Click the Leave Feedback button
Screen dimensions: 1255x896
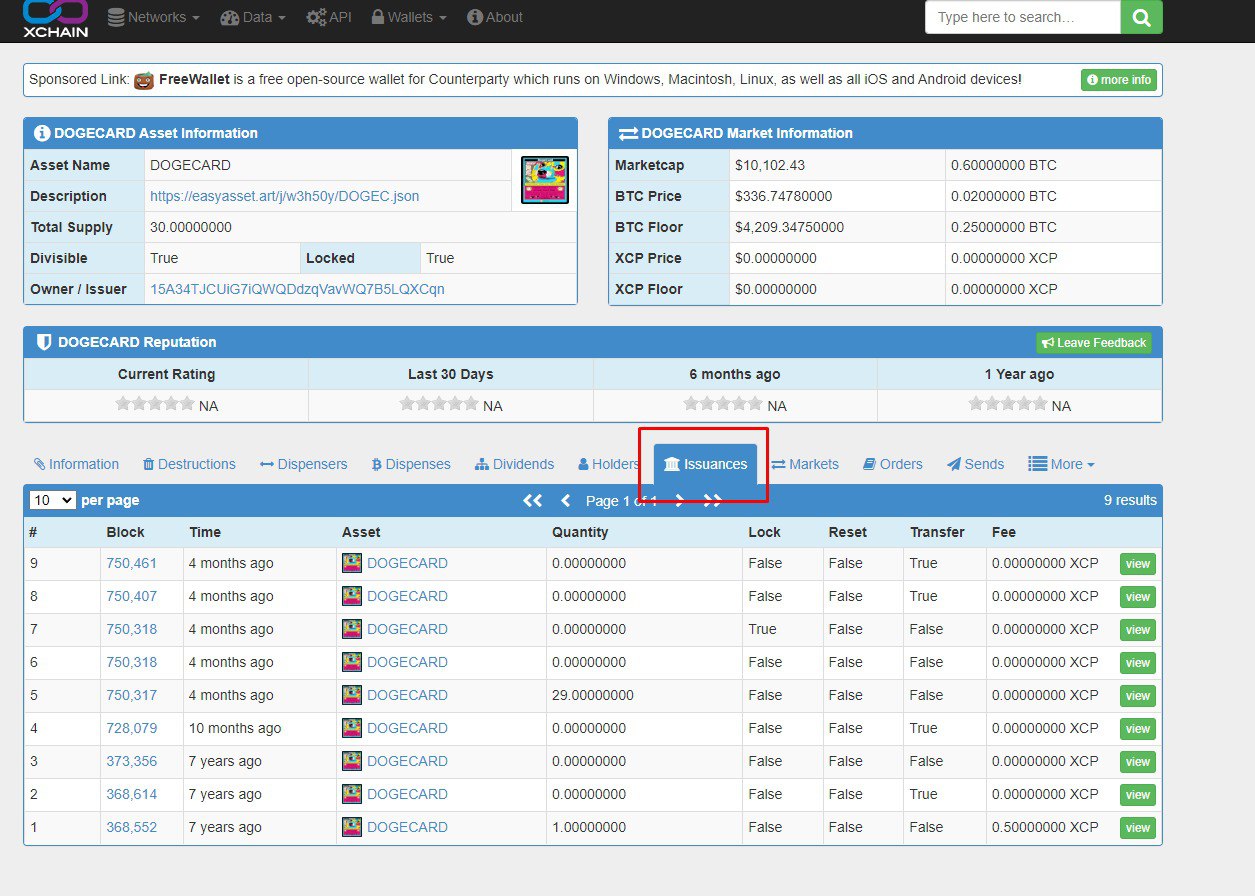[x=1094, y=343]
